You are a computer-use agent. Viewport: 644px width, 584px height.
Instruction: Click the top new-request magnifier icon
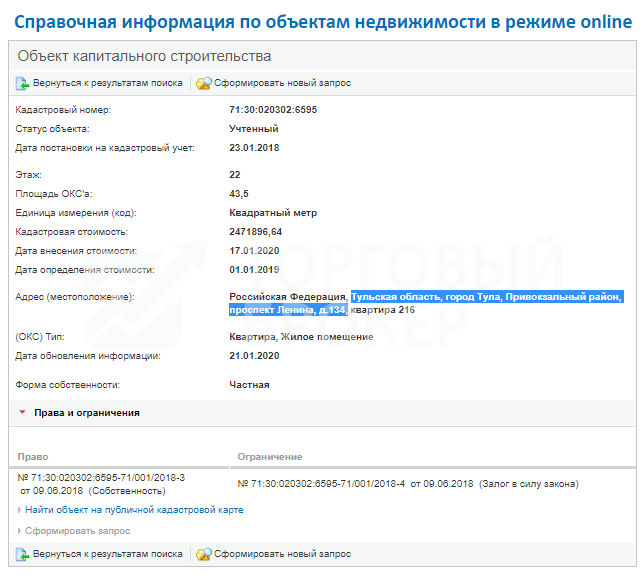click(203, 83)
